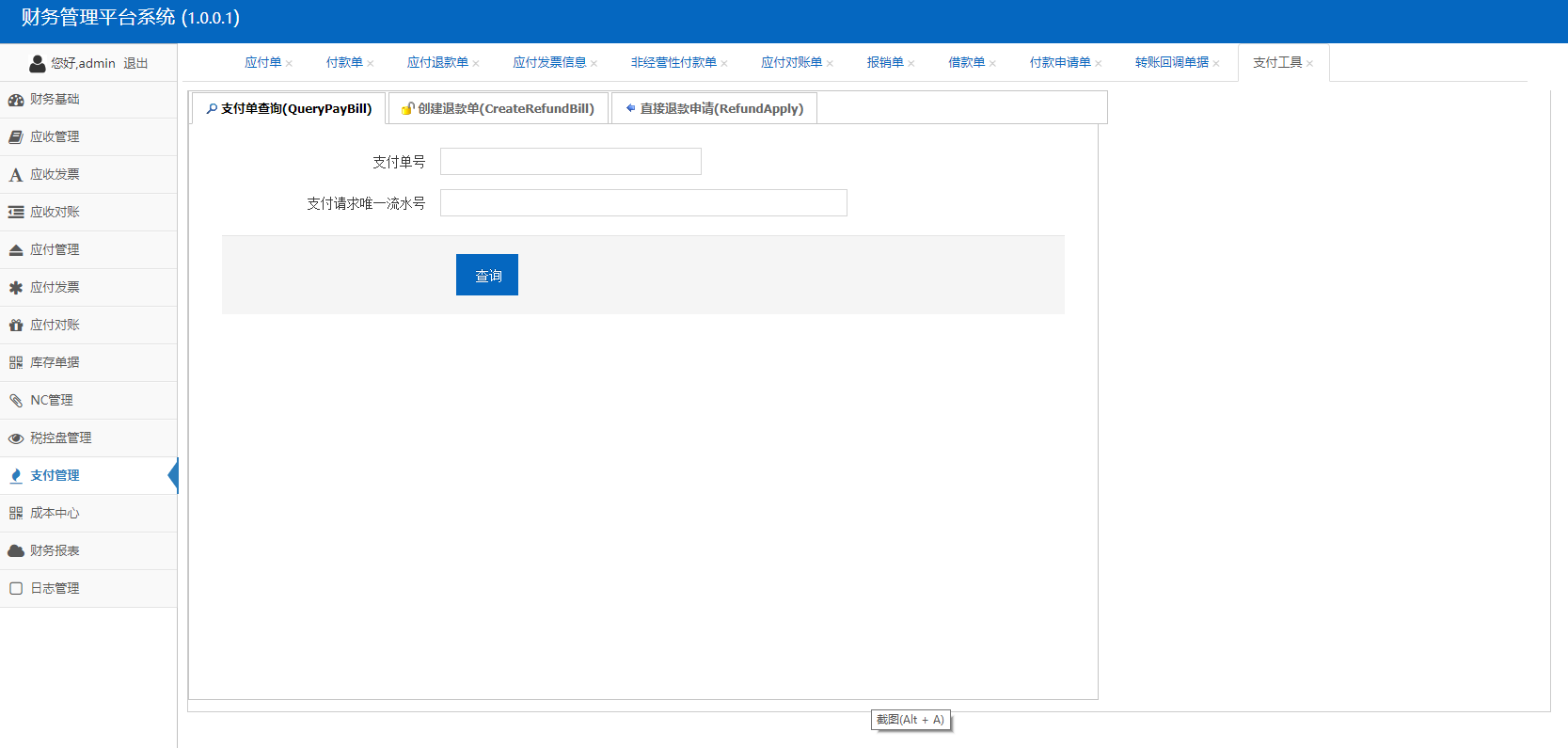
Task: Focus the 支付请求唯一流水号 text box
Action: tap(643, 203)
